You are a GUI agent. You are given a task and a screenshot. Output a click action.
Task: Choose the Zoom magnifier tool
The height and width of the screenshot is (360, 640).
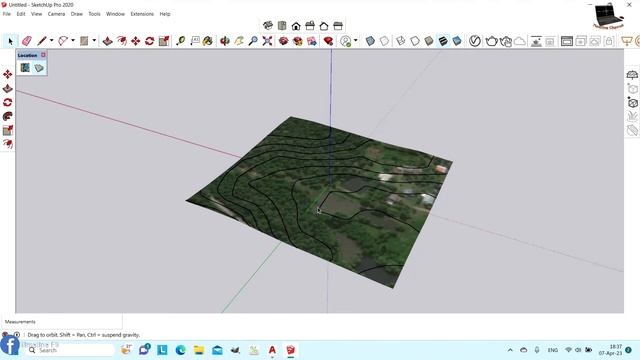coord(253,41)
